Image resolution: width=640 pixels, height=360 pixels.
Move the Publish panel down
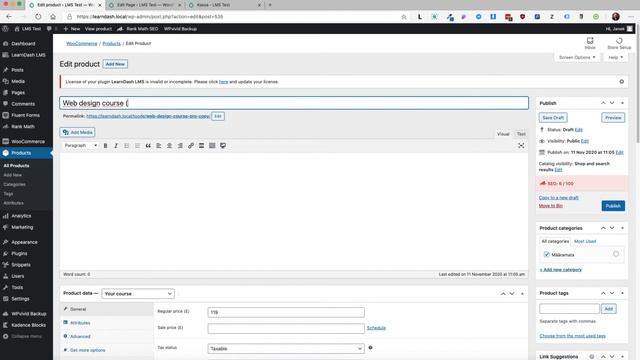click(x=612, y=103)
